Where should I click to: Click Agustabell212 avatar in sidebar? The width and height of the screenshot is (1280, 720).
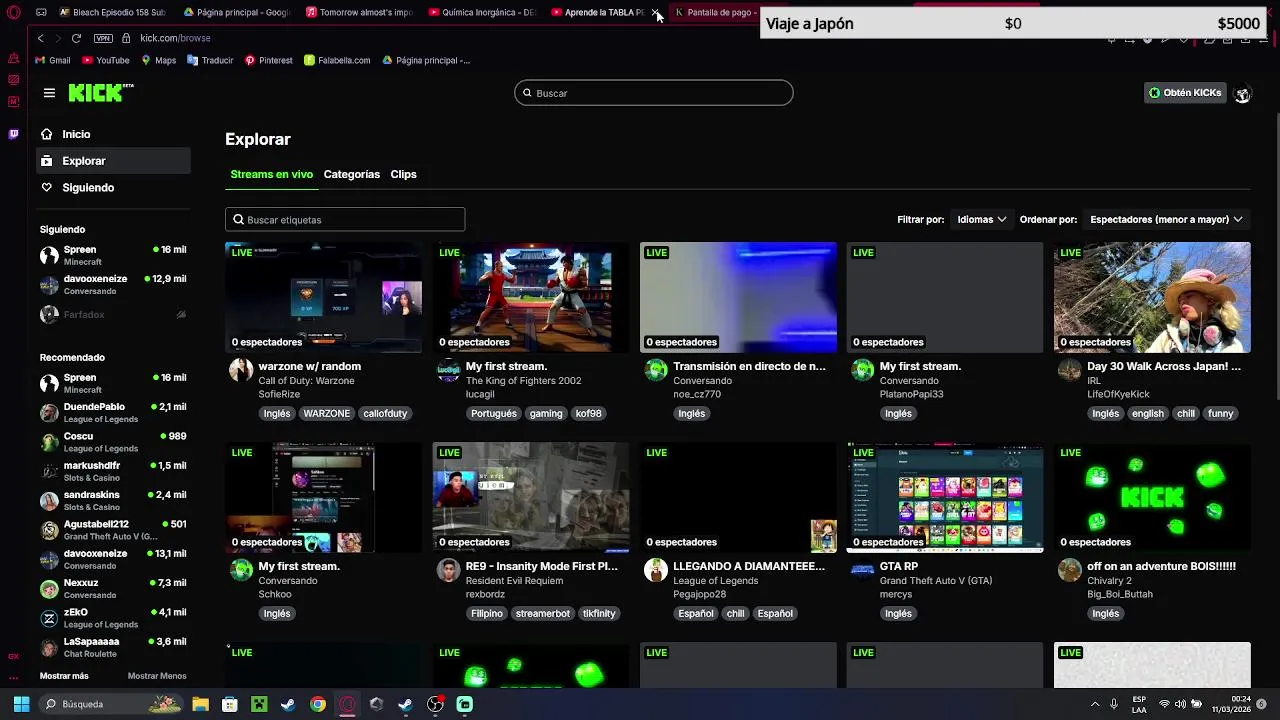(49, 530)
